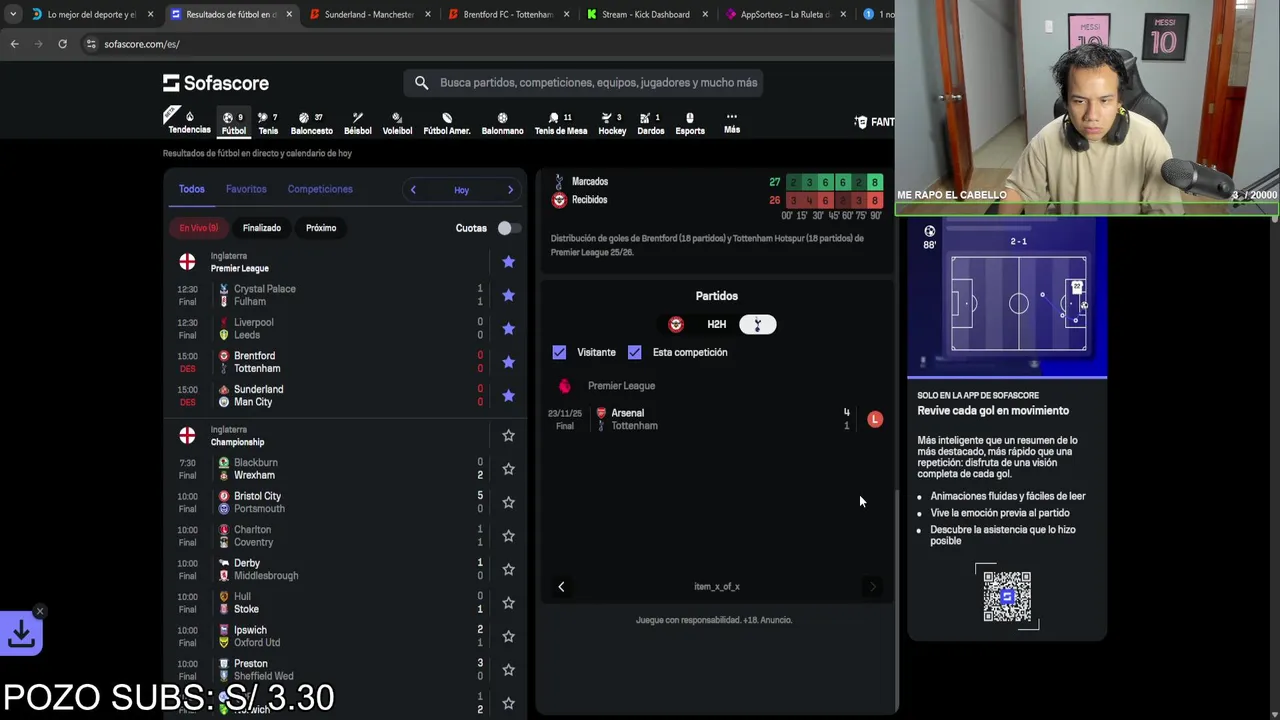This screenshot has height=720, width=1280.
Task: Click the browser address bar
Action: [x=480, y=44]
